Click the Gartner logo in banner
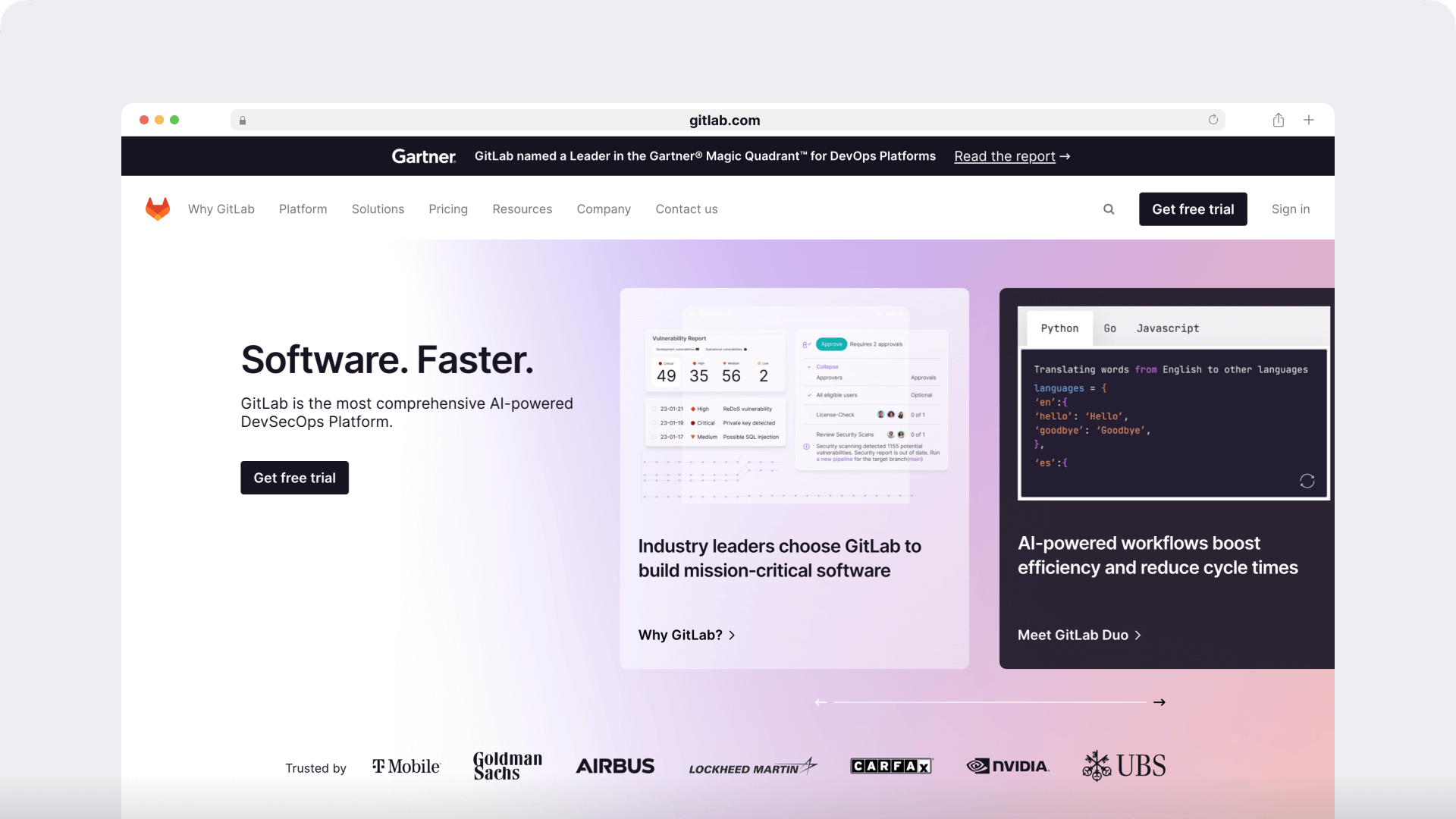Screen dimensions: 1456x819 (424, 156)
